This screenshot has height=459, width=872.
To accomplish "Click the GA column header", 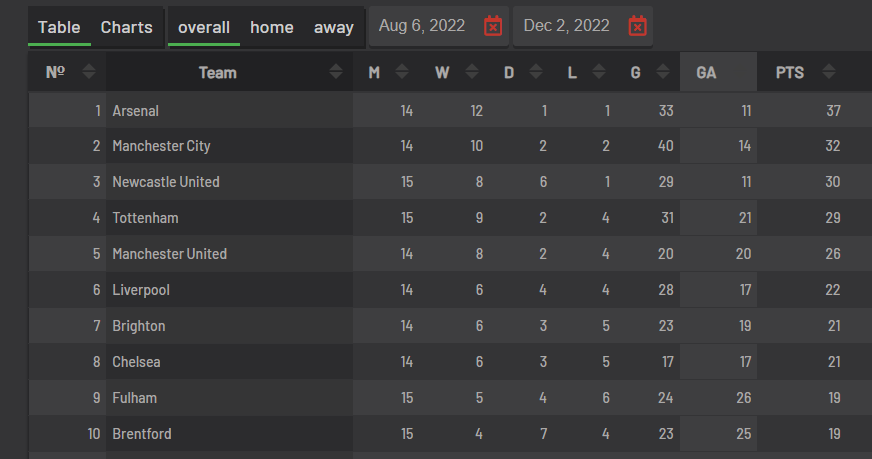I will pyautogui.click(x=706, y=72).
